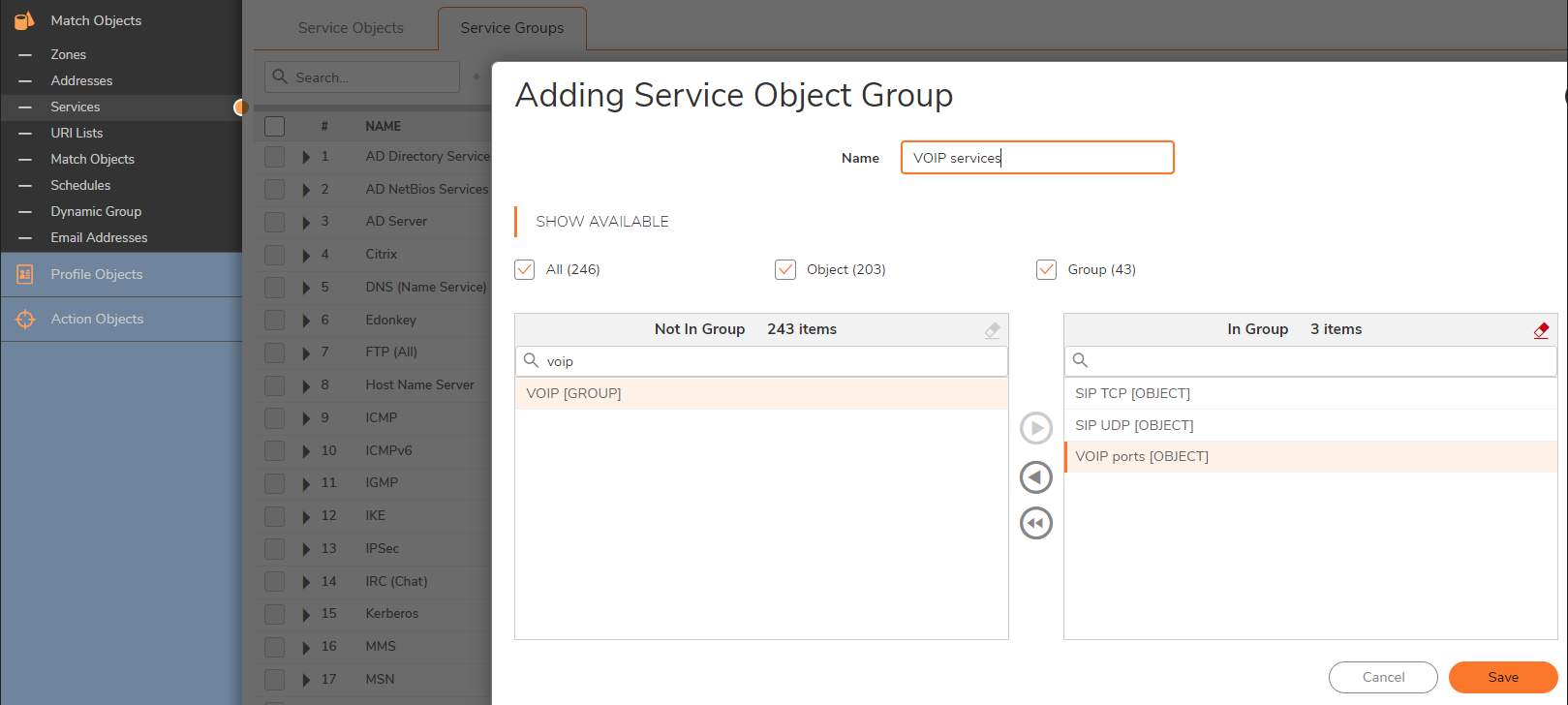Expand the DNS (Name Service) group row

click(306, 288)
